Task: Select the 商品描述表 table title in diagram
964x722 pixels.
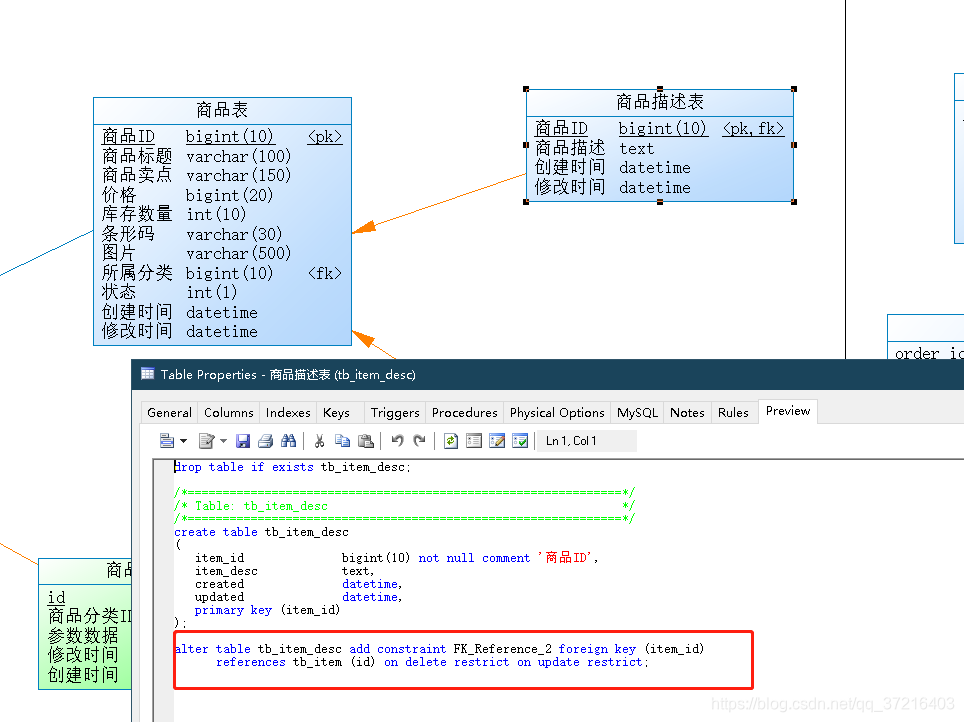Action: coord(660,102)
